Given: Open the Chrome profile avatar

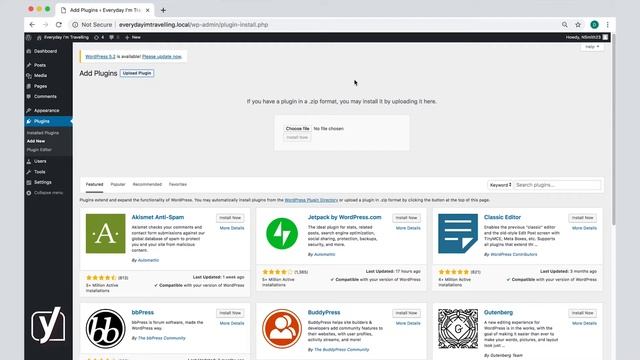Looking at the screenshot, I should [594, 24].
